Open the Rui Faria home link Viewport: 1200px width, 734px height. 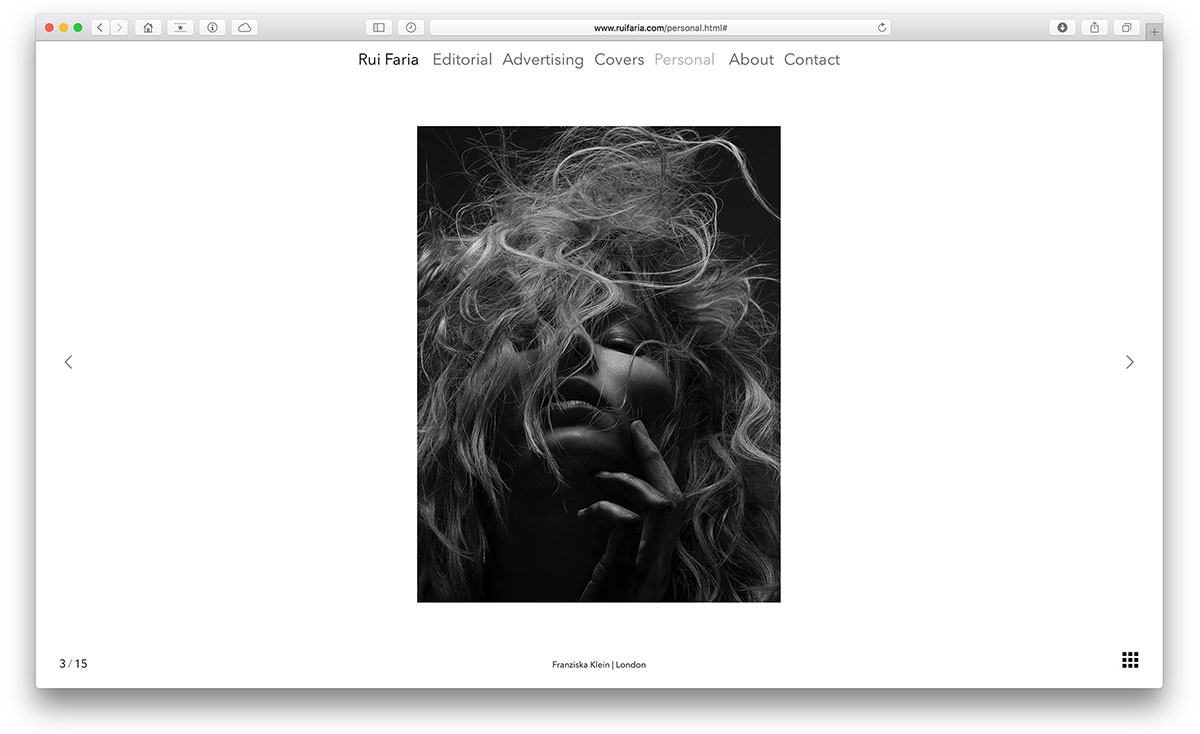pyautogui.click(x=388, y=60)
